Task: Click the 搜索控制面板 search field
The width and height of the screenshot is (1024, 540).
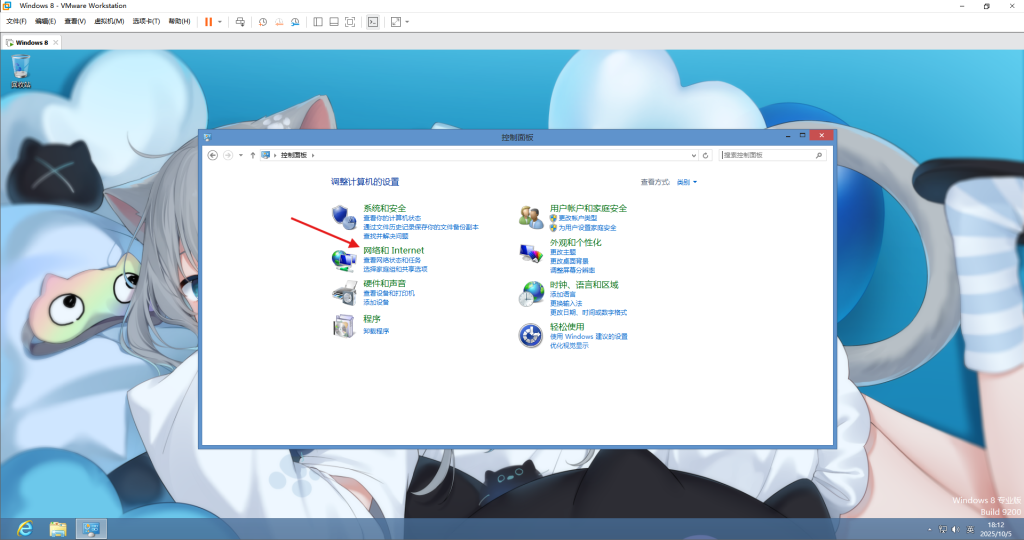Action: tap(768, 155)
